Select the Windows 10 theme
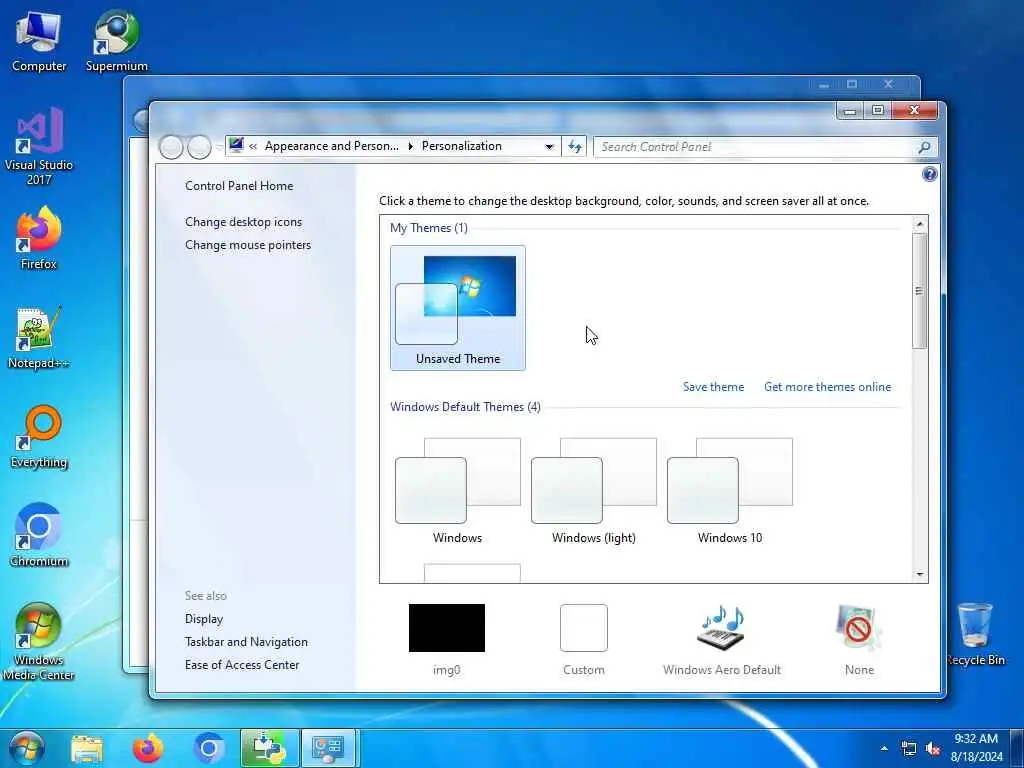This screenshot has width=1024, height=768. [729, 491]
